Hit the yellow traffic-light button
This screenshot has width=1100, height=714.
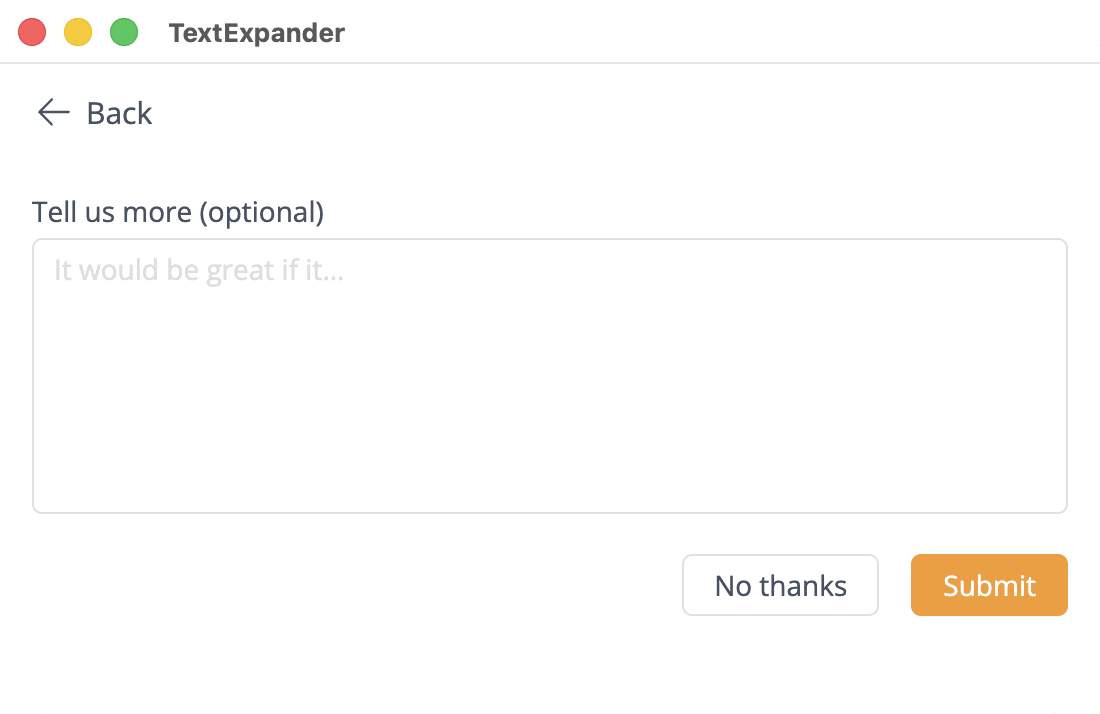pos(78,33)
